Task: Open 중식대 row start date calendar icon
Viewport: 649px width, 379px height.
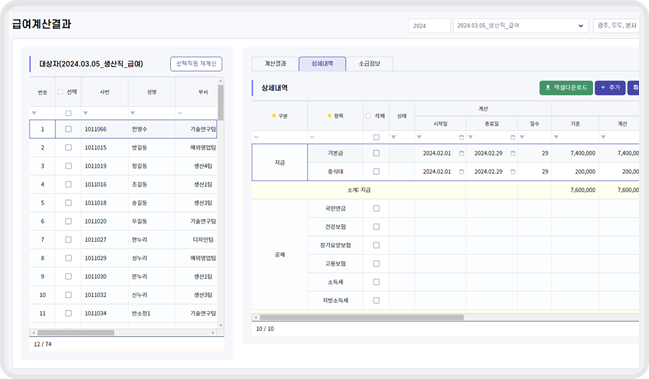Action: 462,171
